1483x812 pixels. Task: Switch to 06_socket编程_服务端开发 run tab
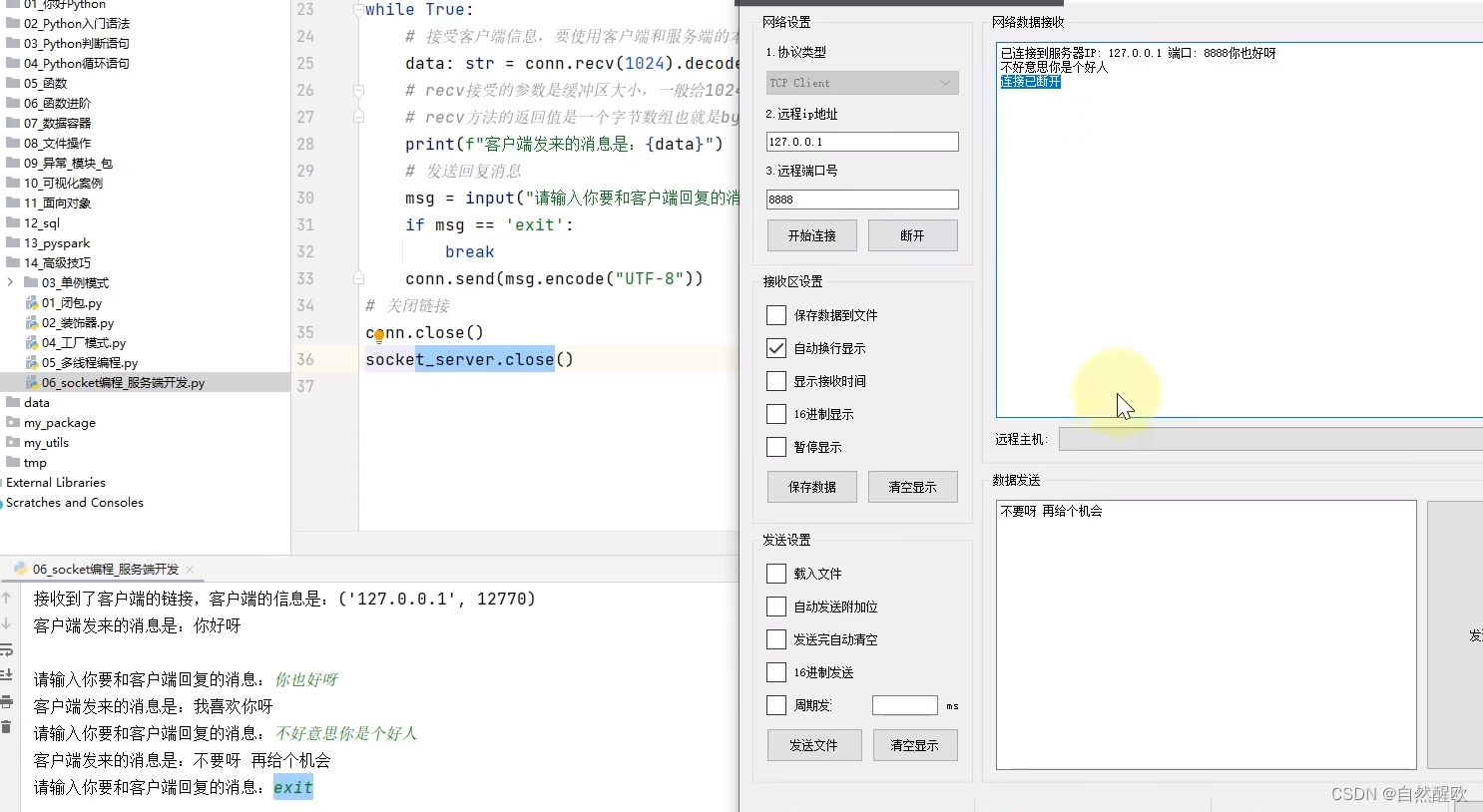coord(105,570)
